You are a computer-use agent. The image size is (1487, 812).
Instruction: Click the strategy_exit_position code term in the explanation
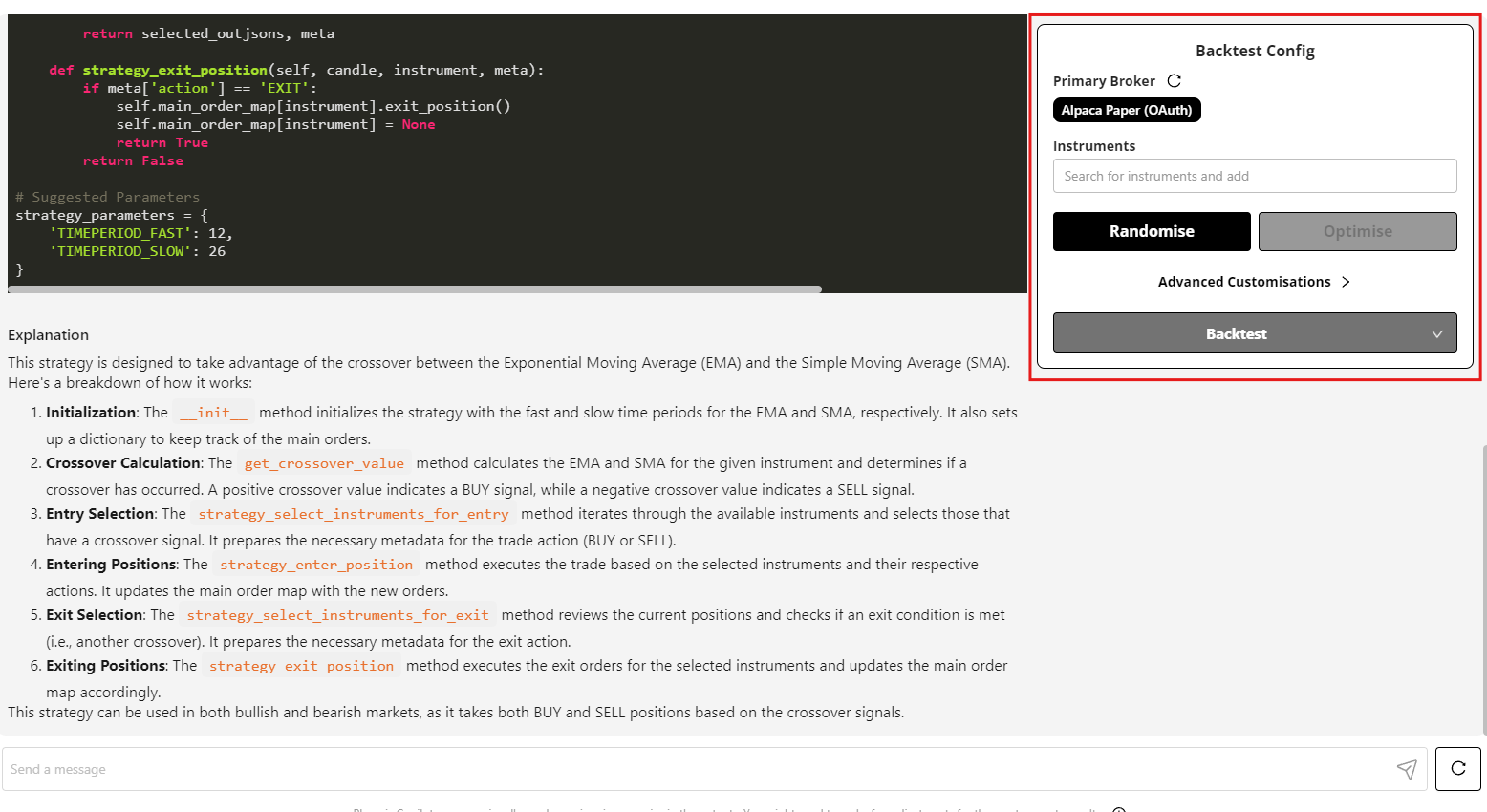(x=301, y=666)
